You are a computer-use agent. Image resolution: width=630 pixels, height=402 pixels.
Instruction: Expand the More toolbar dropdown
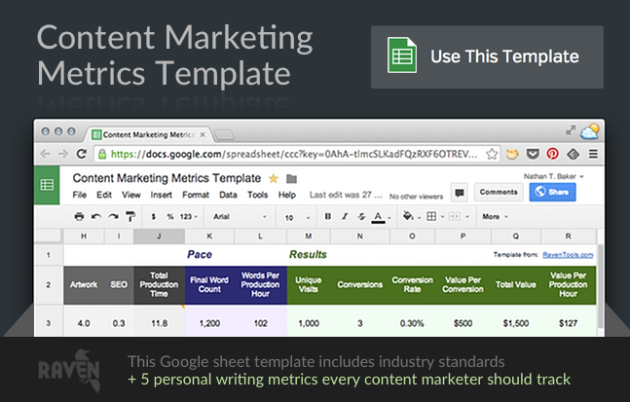[x=495, y=216]
